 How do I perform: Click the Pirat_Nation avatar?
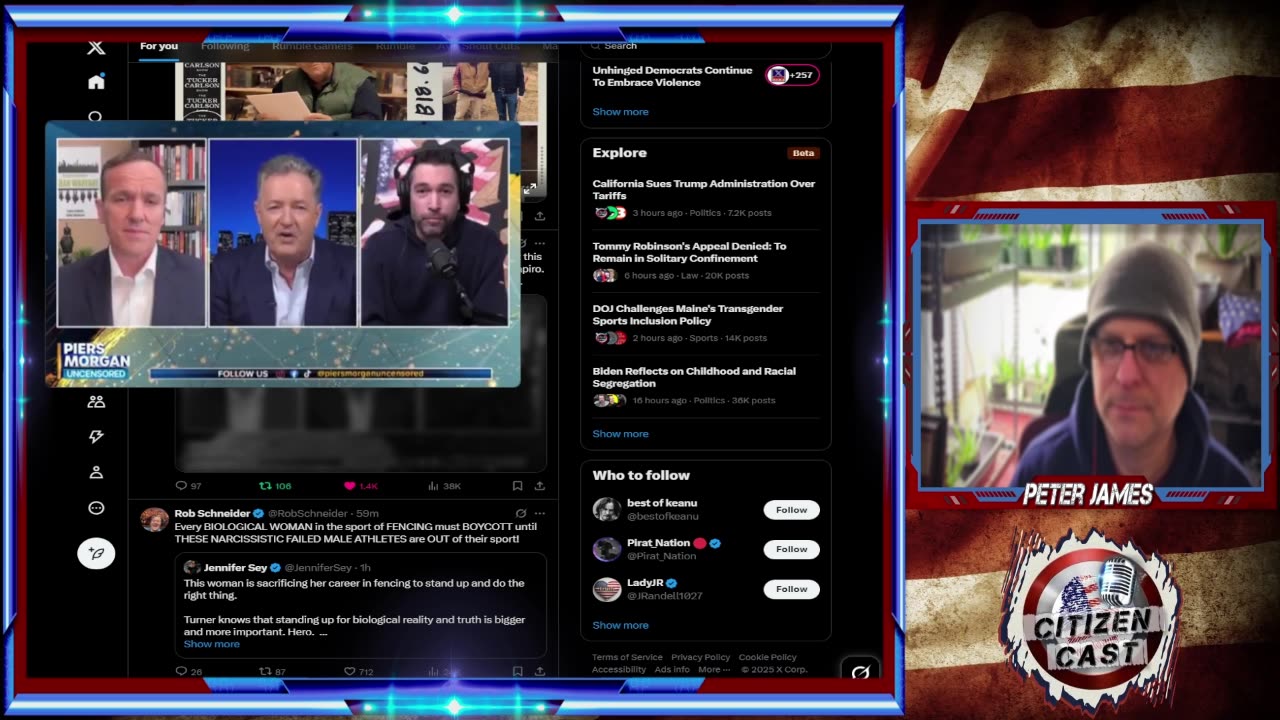click(x=606, y=549)
